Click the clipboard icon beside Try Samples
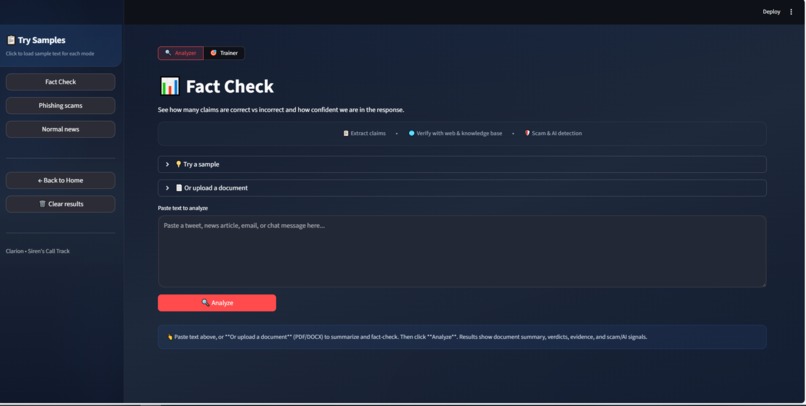Screen dimensions: 806x406 point(11,40)
